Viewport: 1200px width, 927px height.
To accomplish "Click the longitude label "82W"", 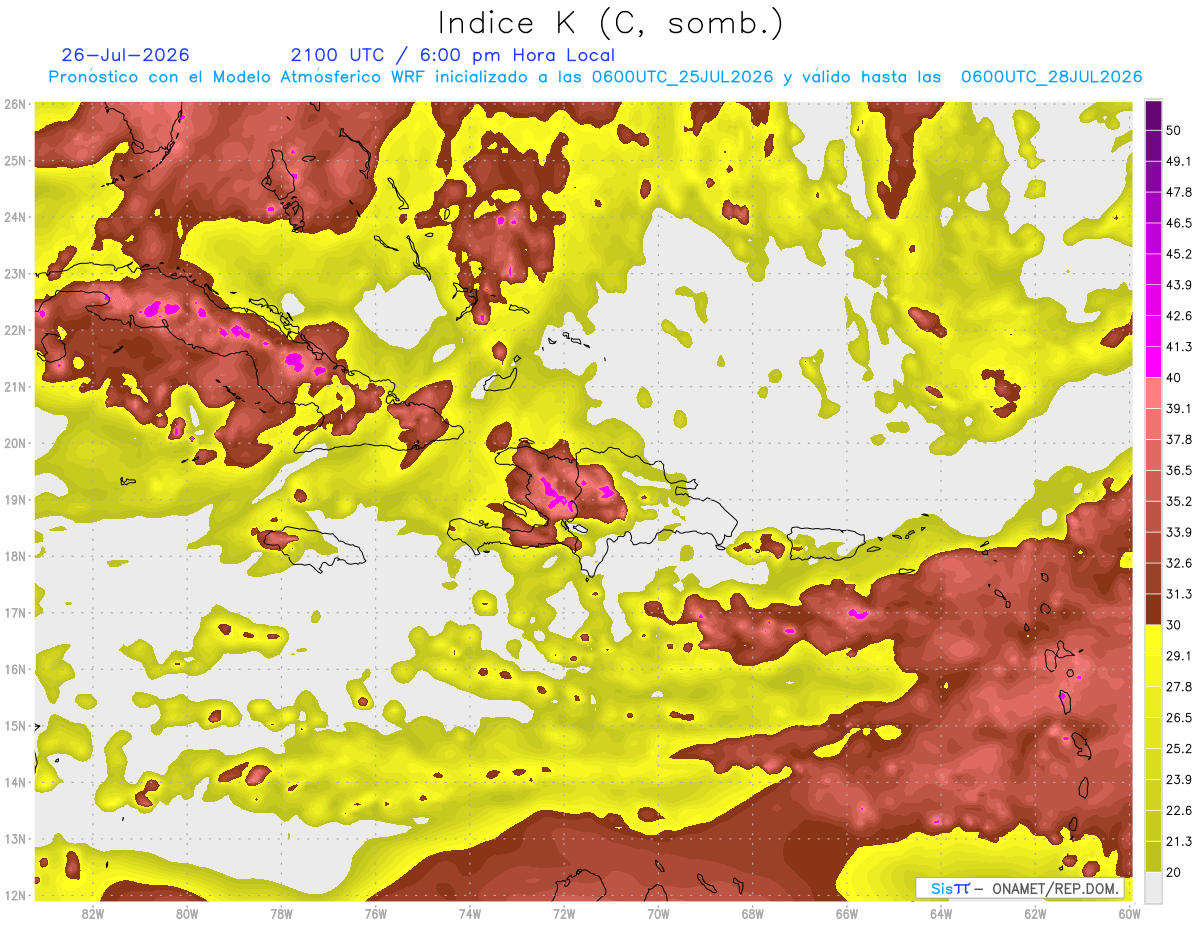I will 92,914.
